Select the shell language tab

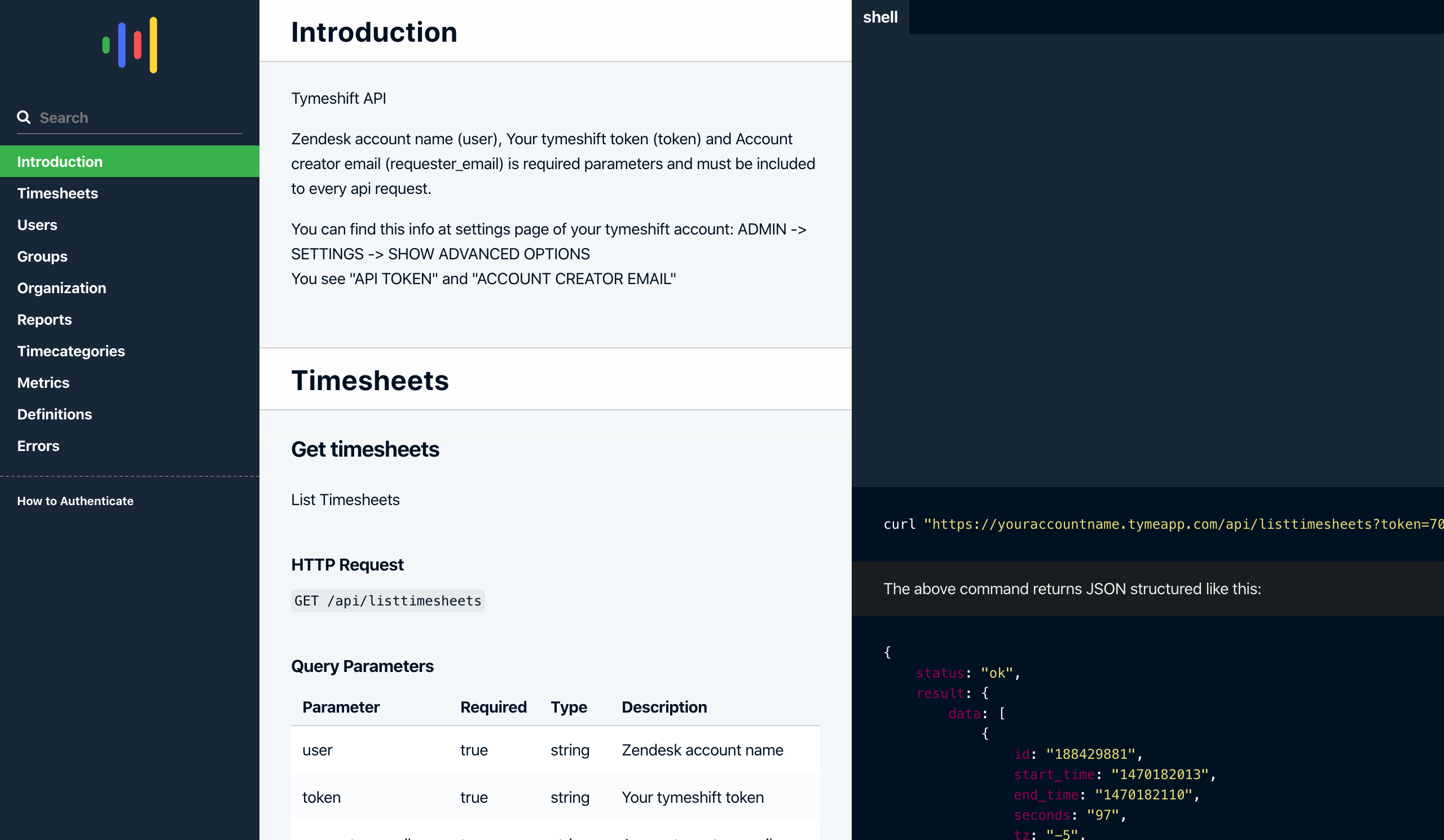point(880,16)
